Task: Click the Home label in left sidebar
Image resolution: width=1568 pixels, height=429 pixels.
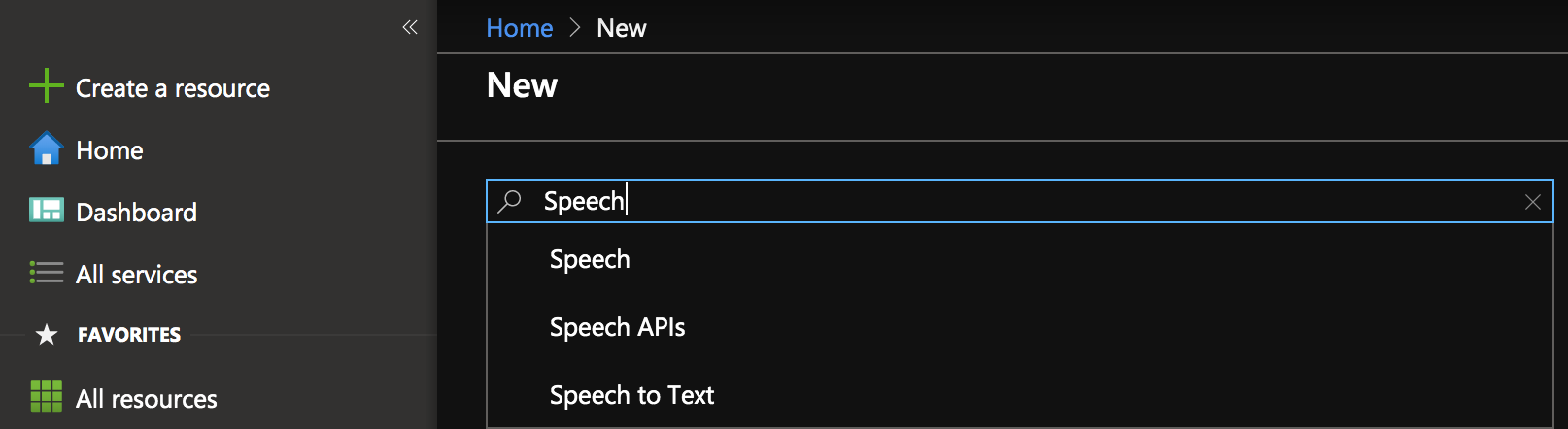Action: [109, 150]
